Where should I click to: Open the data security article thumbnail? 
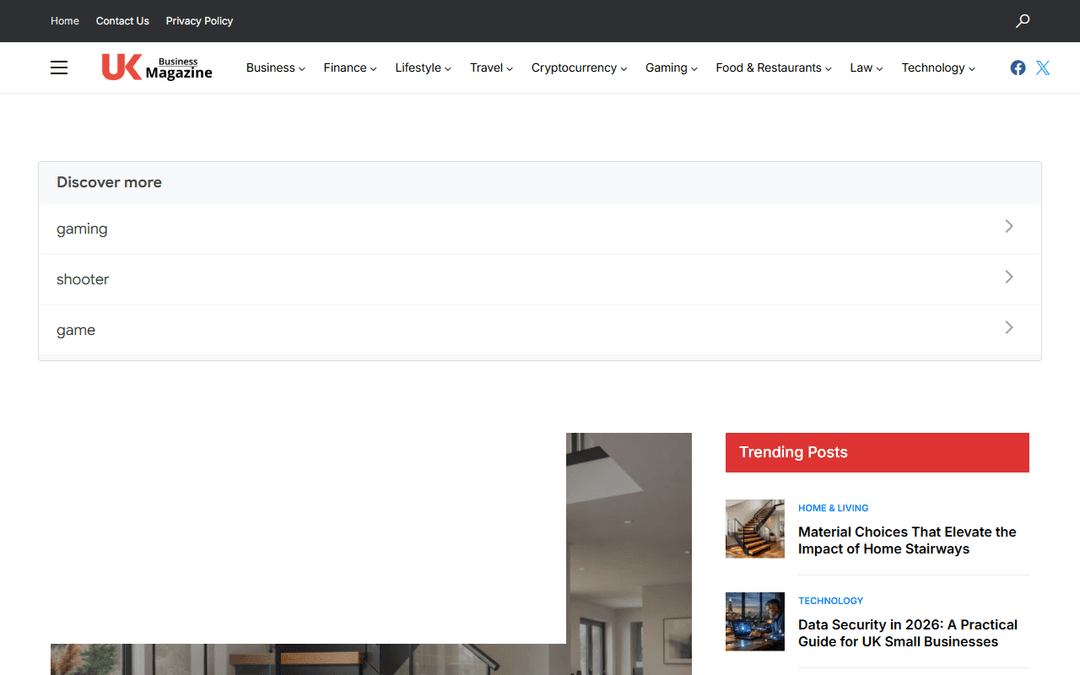pos(755,621)
